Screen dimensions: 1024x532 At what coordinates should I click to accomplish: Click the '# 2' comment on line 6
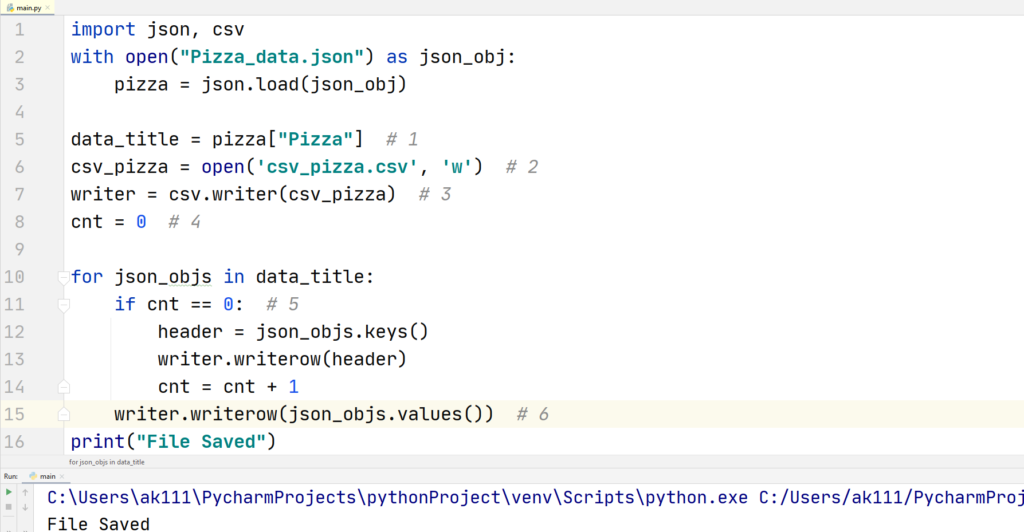coord(522,167)
